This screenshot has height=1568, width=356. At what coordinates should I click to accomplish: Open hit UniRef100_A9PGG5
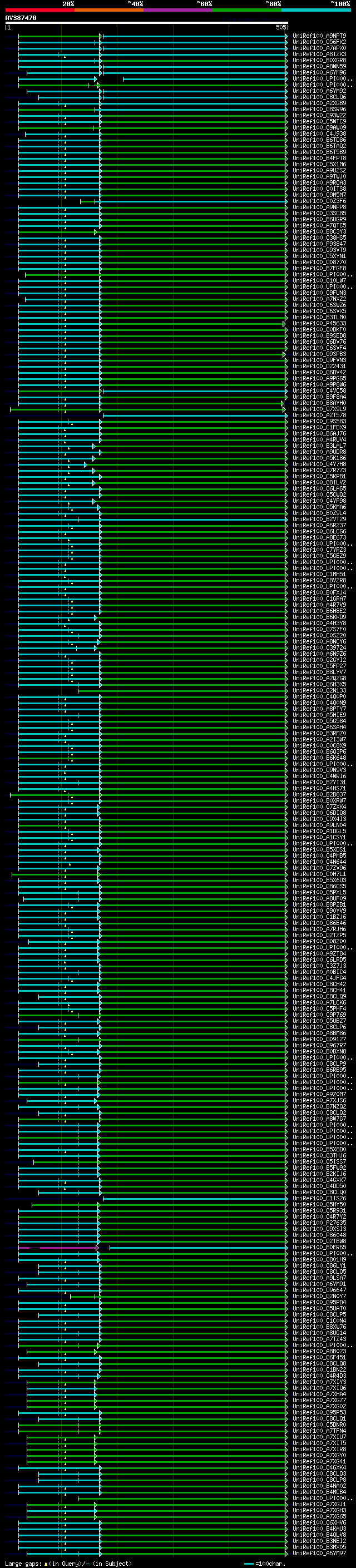pos(319,379)
